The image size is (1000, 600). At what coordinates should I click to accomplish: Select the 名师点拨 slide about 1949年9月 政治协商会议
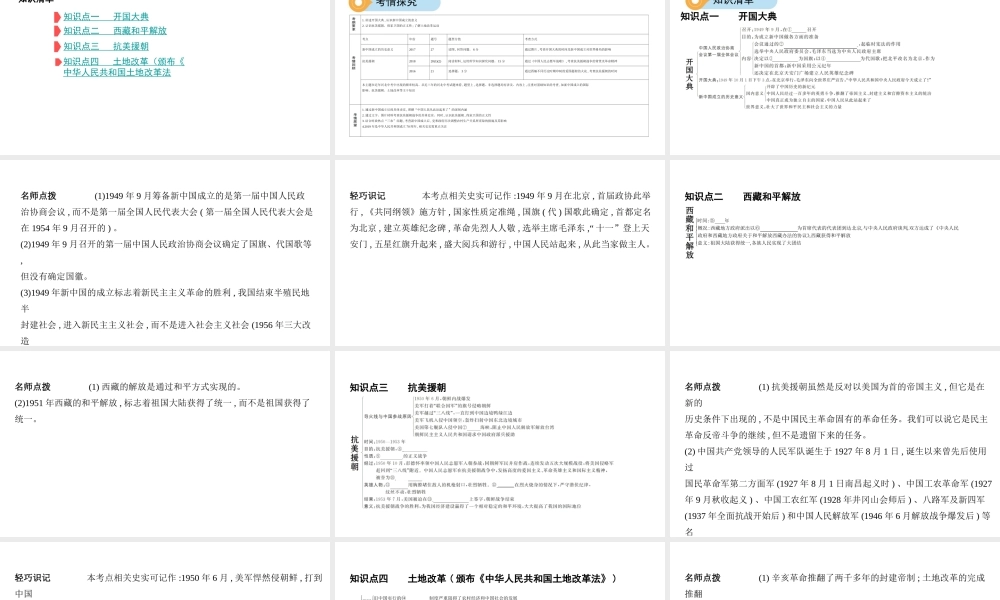tap(165, 252)
